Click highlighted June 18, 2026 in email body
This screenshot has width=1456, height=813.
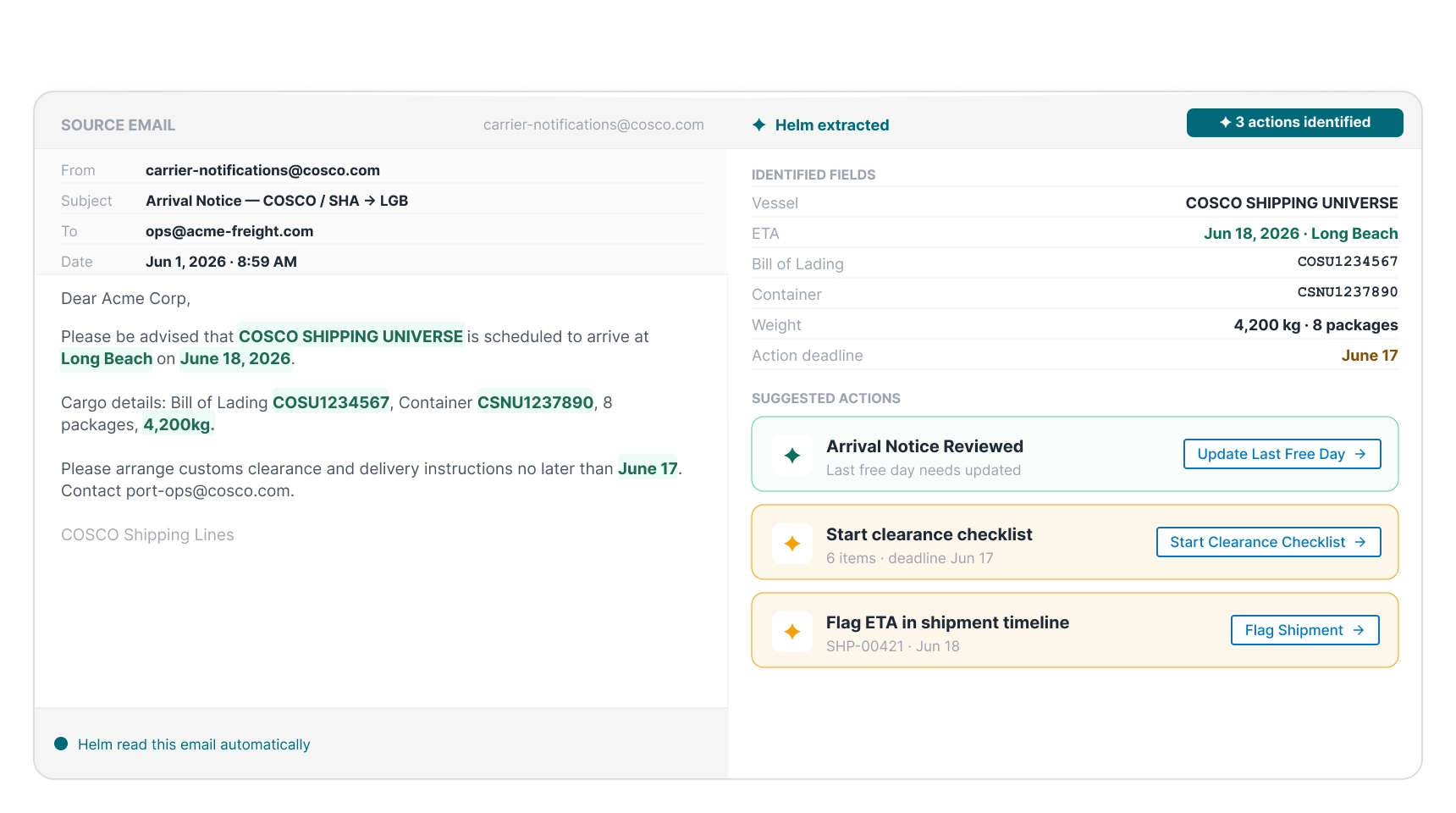click(235, 358)
